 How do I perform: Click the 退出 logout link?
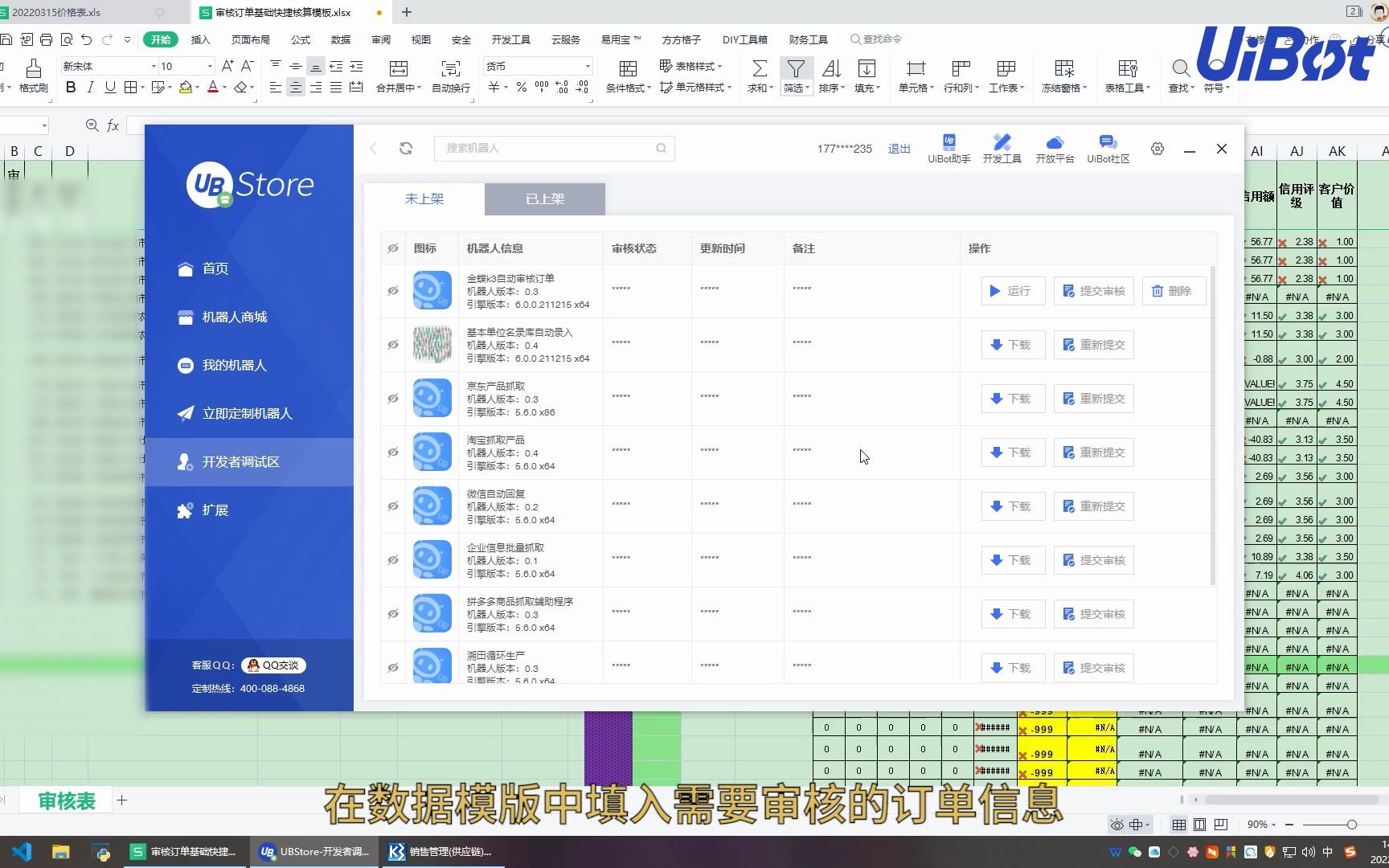[898, 148]
